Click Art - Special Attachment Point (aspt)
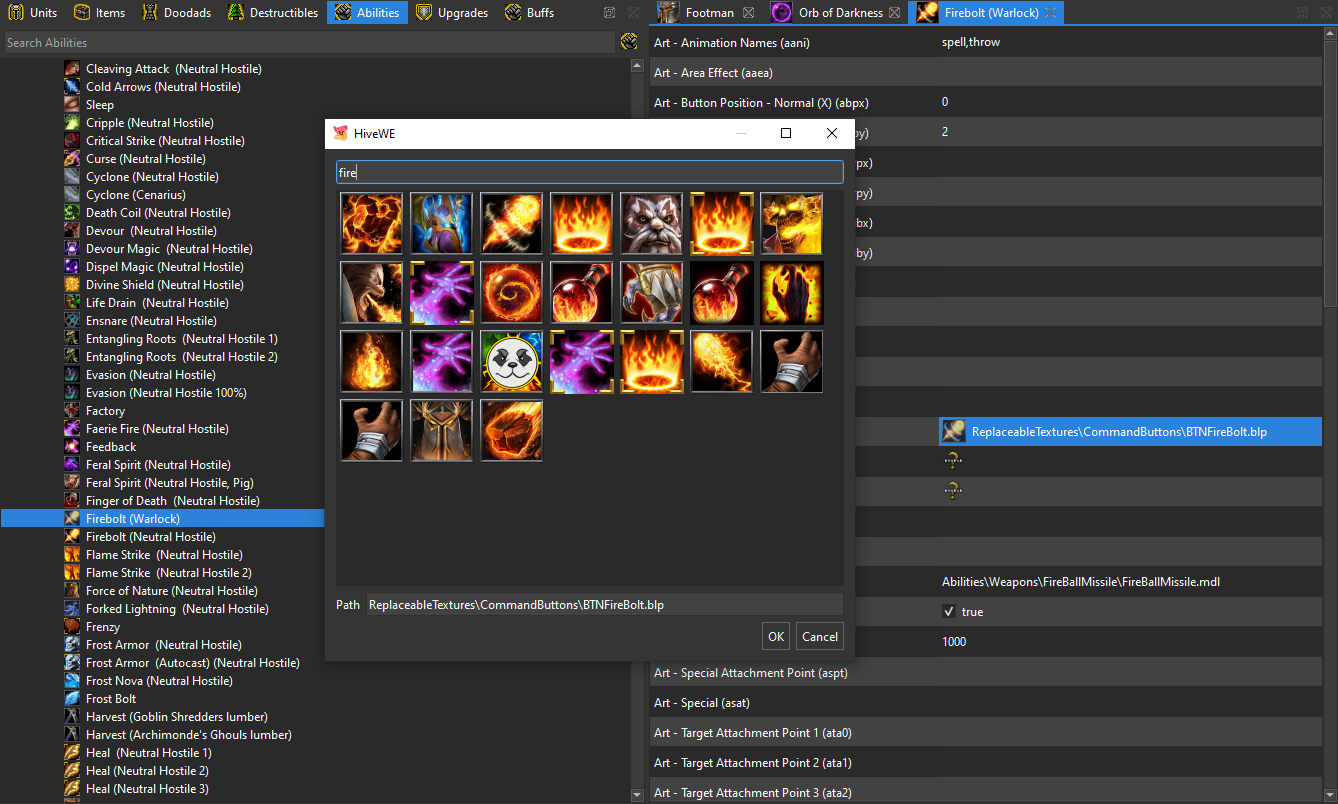 click(x=986, y=673)
